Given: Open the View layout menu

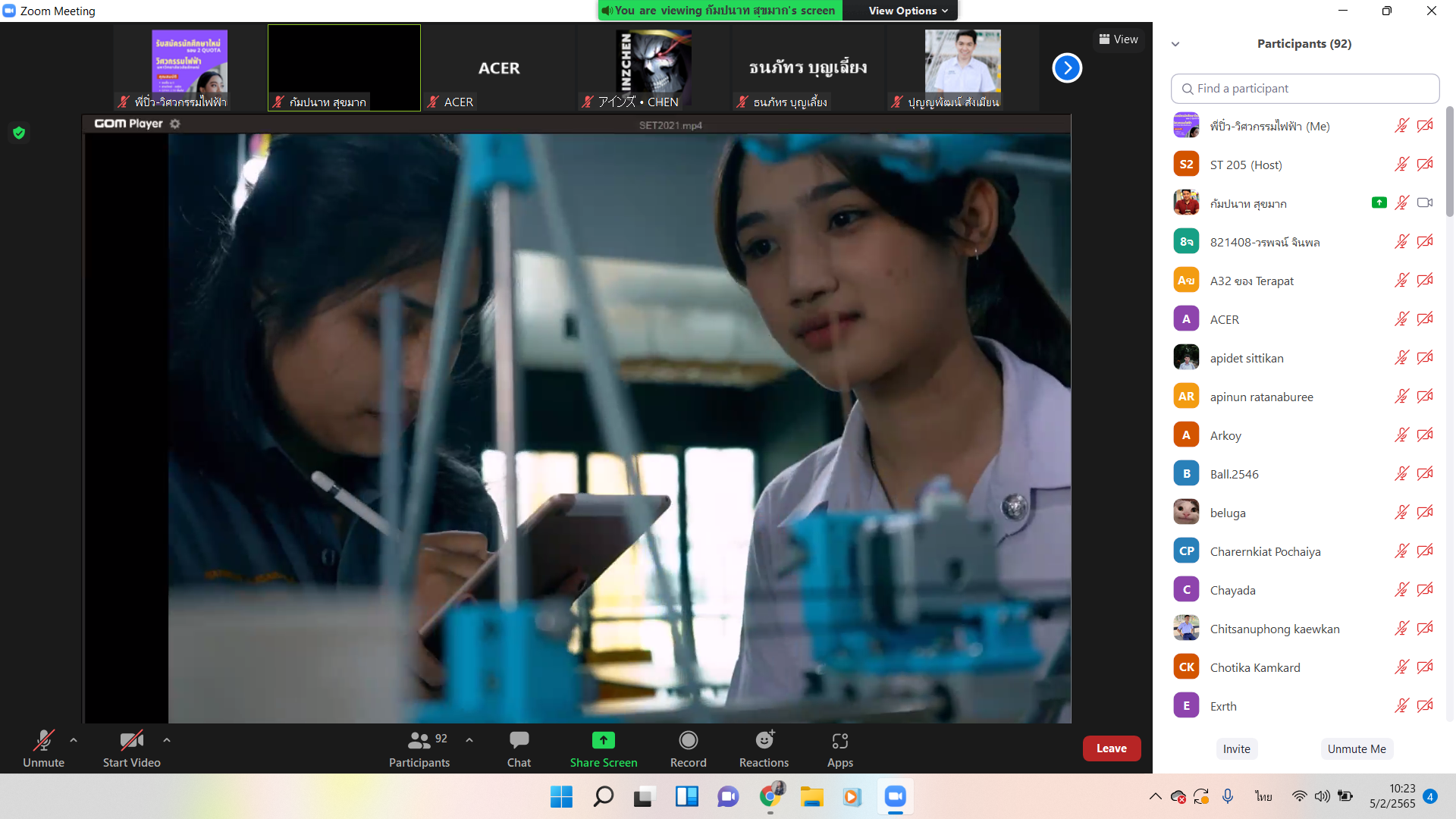Looking at the screenshot, I should [x=1118, y=39].
